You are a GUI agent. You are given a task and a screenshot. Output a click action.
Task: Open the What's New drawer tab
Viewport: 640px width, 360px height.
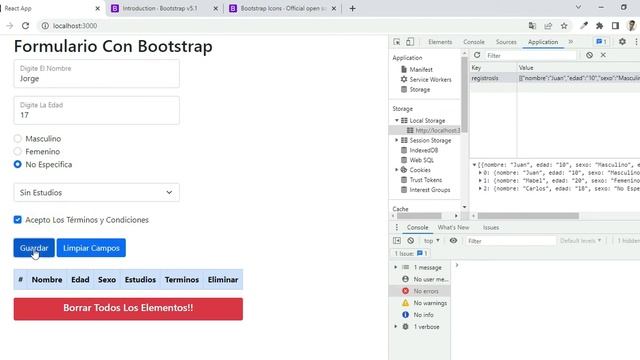[x=453, y=227]
